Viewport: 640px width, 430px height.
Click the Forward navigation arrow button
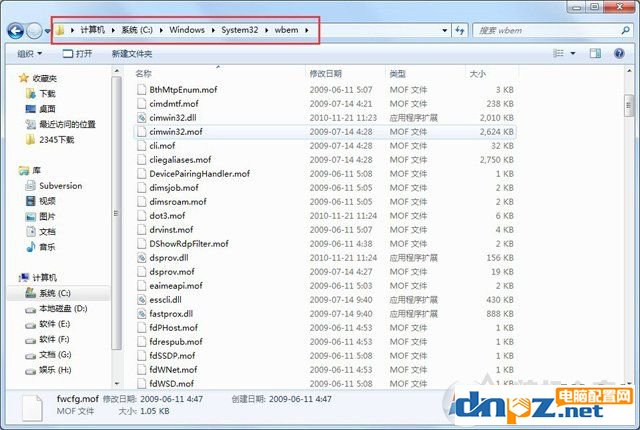coord(34,31)
